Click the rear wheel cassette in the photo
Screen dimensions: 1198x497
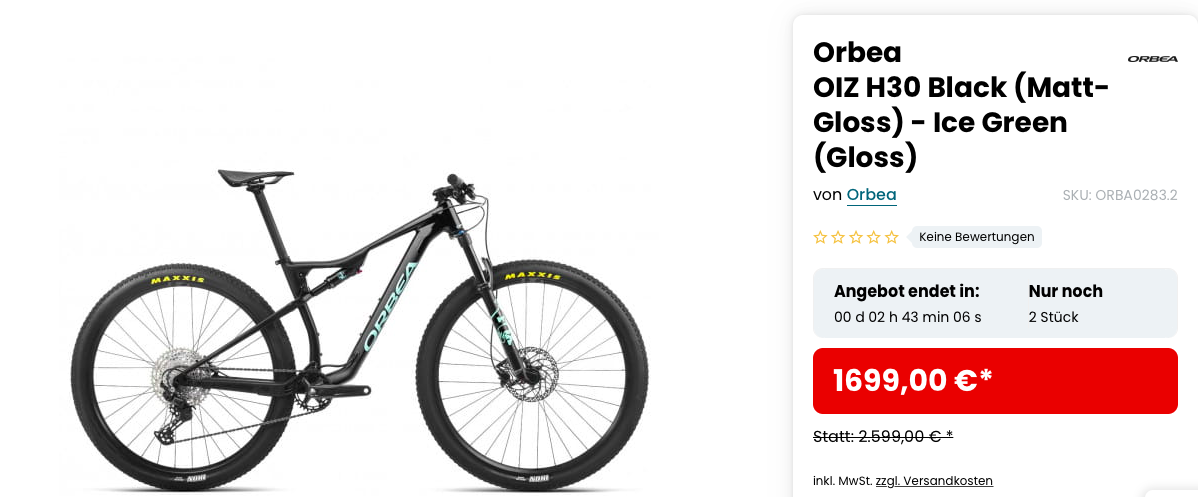coord(173,373)
